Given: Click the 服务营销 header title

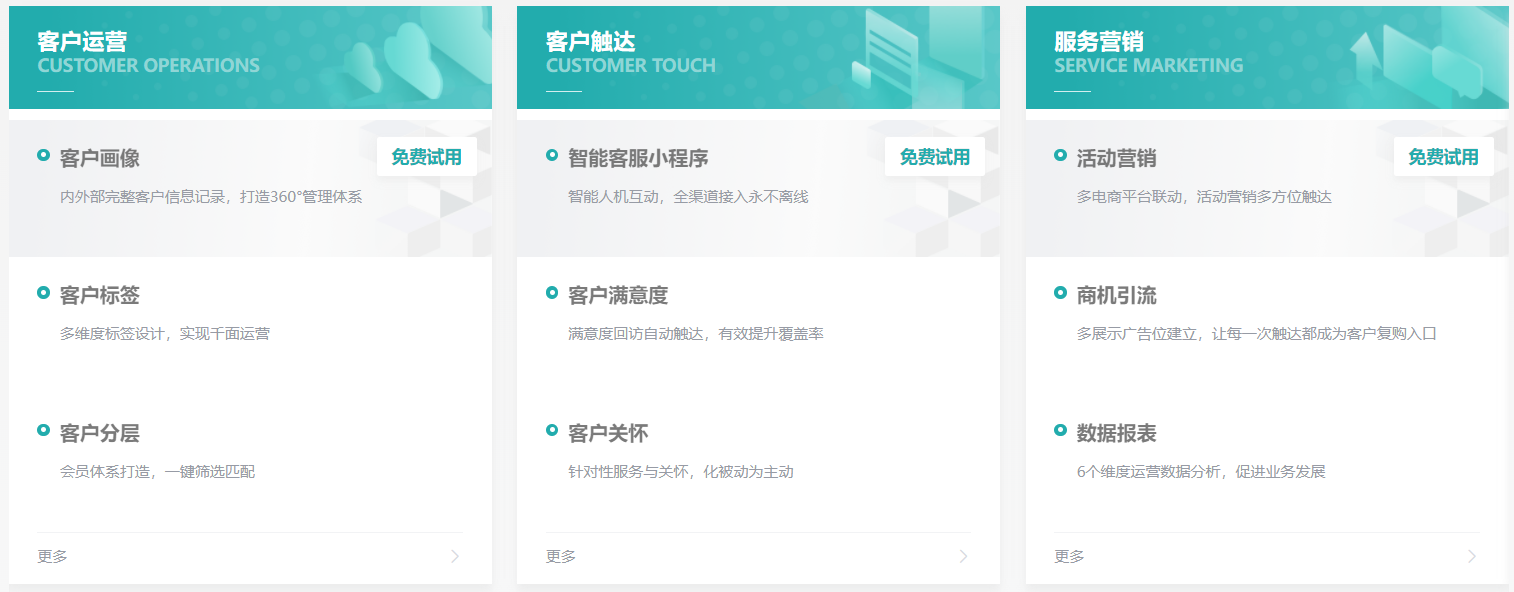Looking at the screenshot, I should (1099, 41).
